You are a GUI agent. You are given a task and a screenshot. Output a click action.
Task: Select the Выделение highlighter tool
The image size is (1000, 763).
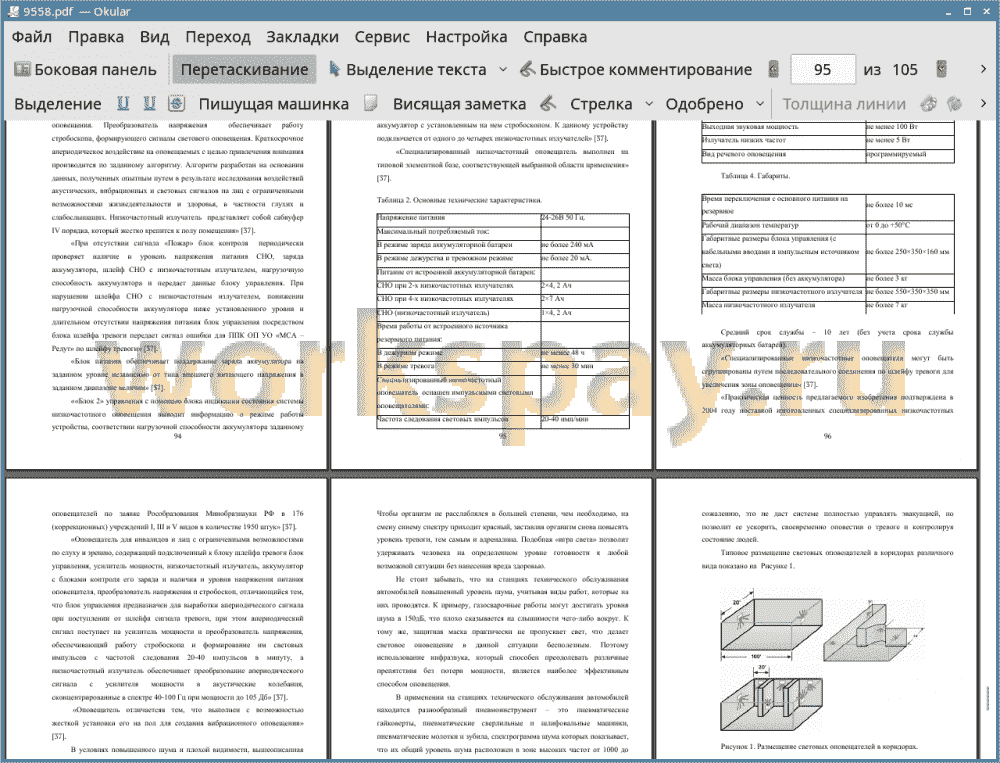tap(57, 104)
